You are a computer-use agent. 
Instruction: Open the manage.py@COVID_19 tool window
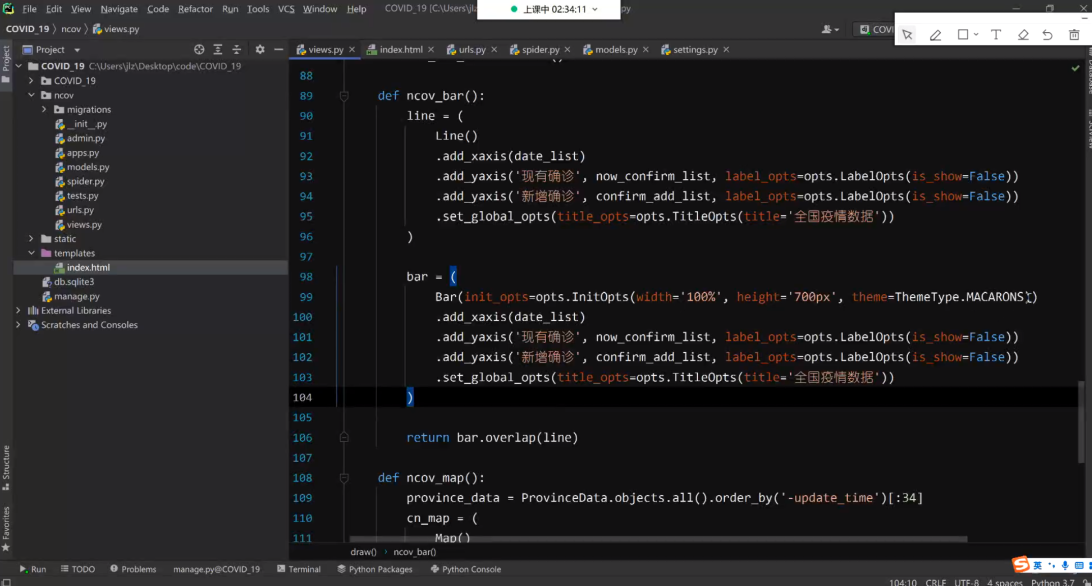[x=216, y=569]
